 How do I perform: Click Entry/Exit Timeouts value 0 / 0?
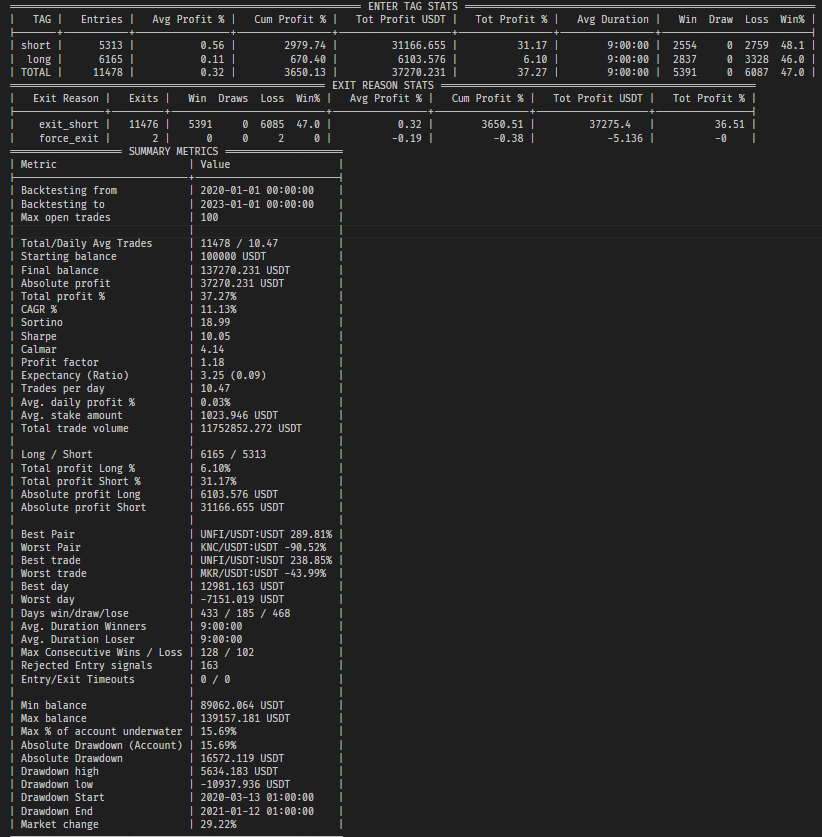coord(215,680)
